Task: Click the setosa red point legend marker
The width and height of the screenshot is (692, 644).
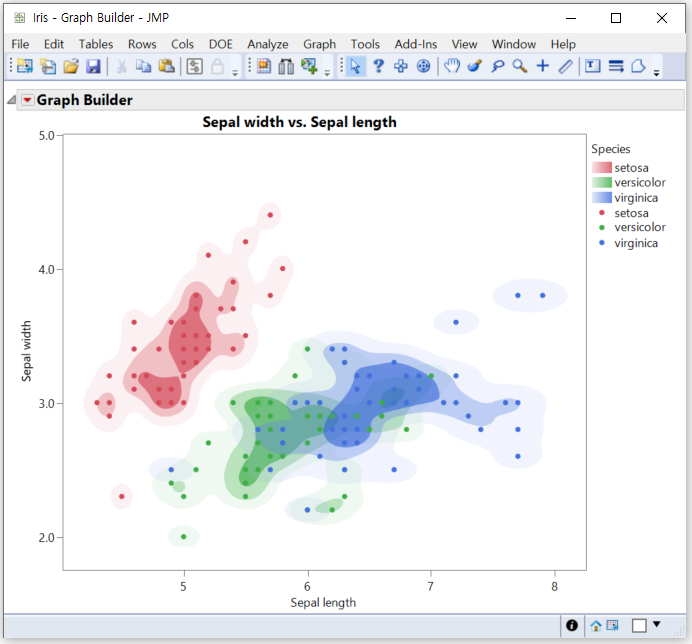Action: pyautogui.click(x=602, y=213)
